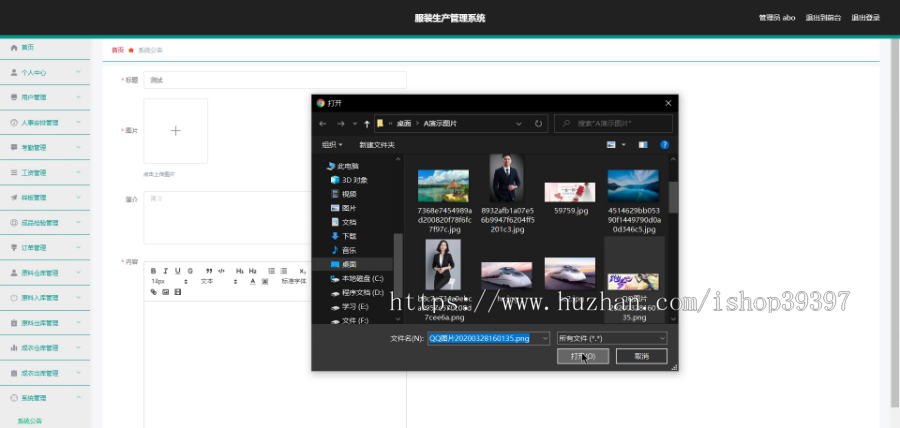This screenshot has height=428, width=900.
Task: Click 新建文件夹 button
Action: [377, 145]
